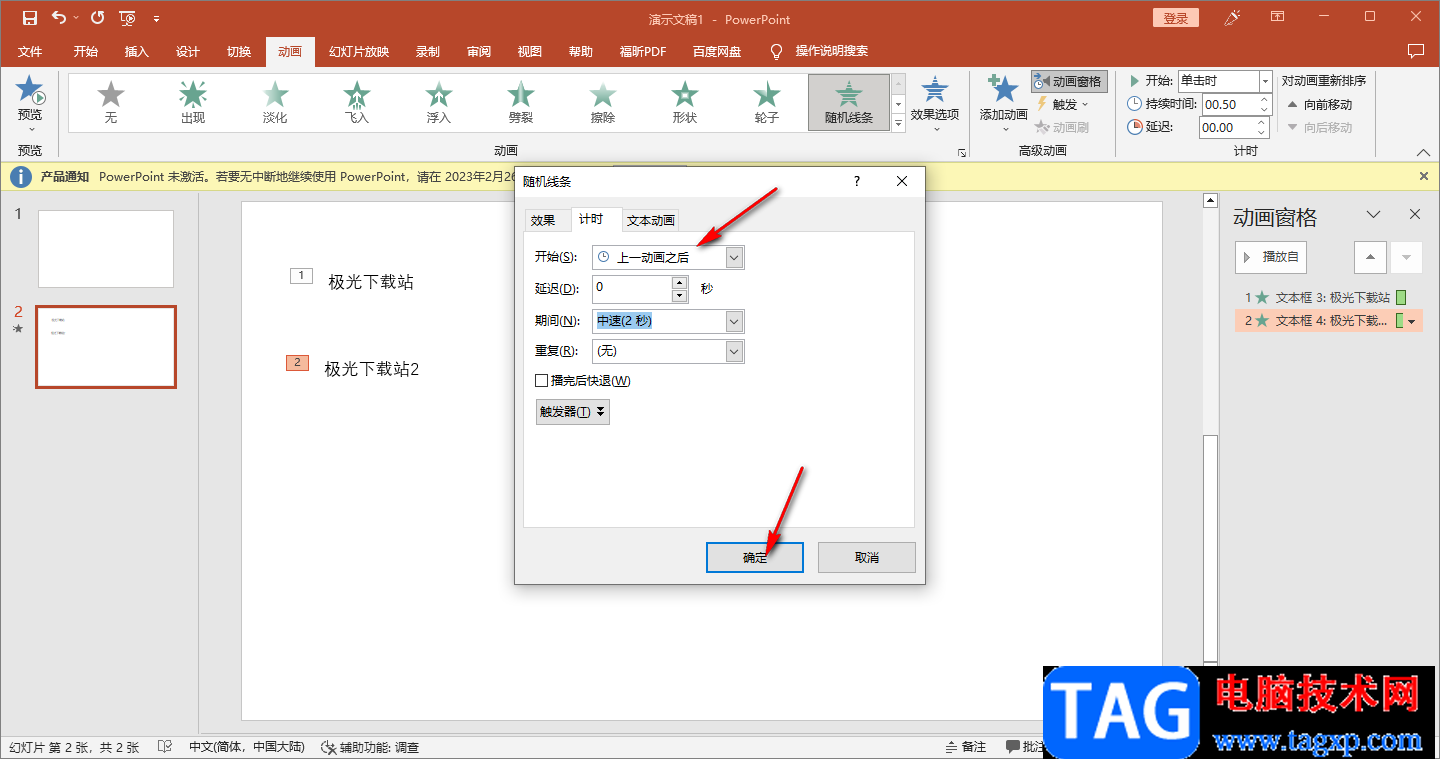This screenshot has height=759, width=1440.
Task: Open the 切换 transitions ribbon tab
Action: point(239,52)
